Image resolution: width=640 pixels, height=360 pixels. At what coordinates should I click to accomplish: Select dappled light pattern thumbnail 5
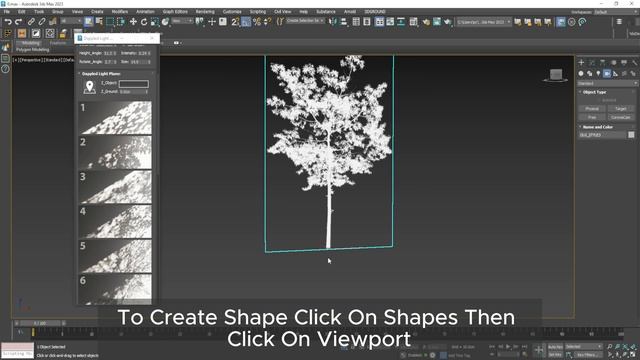point(115,256)
